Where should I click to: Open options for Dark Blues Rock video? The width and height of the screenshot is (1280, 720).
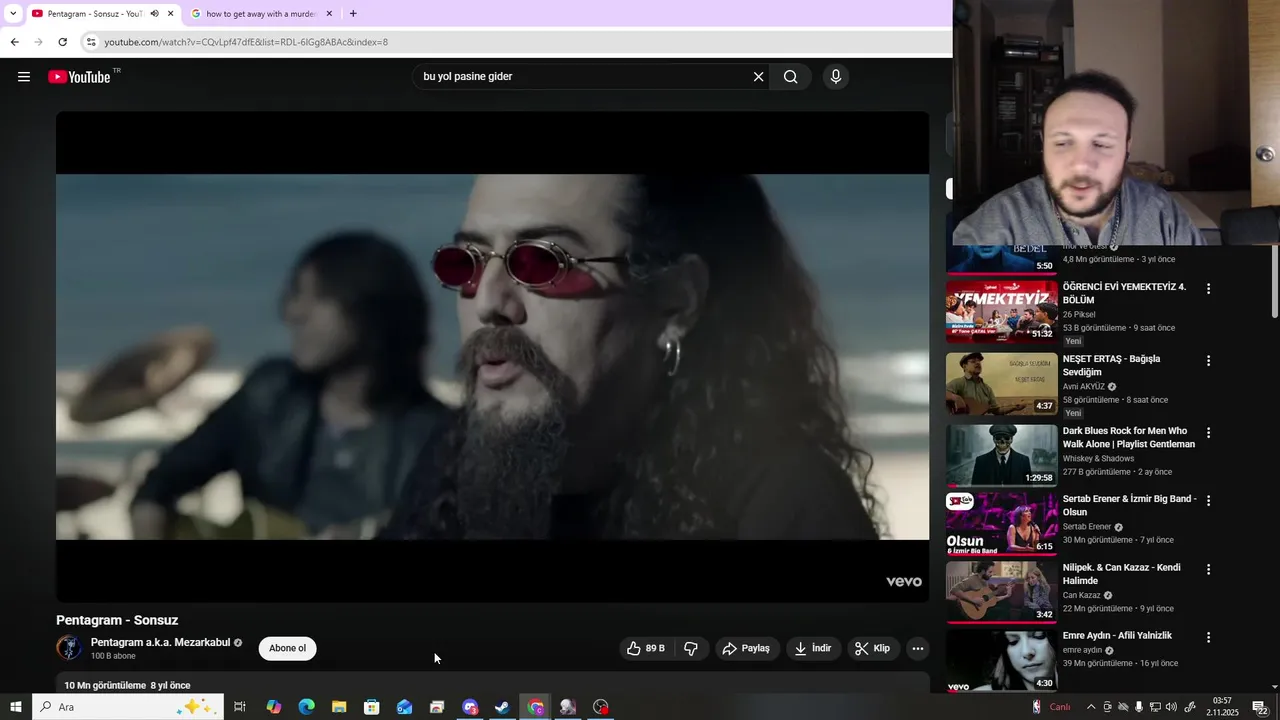tap(1208, 433)
